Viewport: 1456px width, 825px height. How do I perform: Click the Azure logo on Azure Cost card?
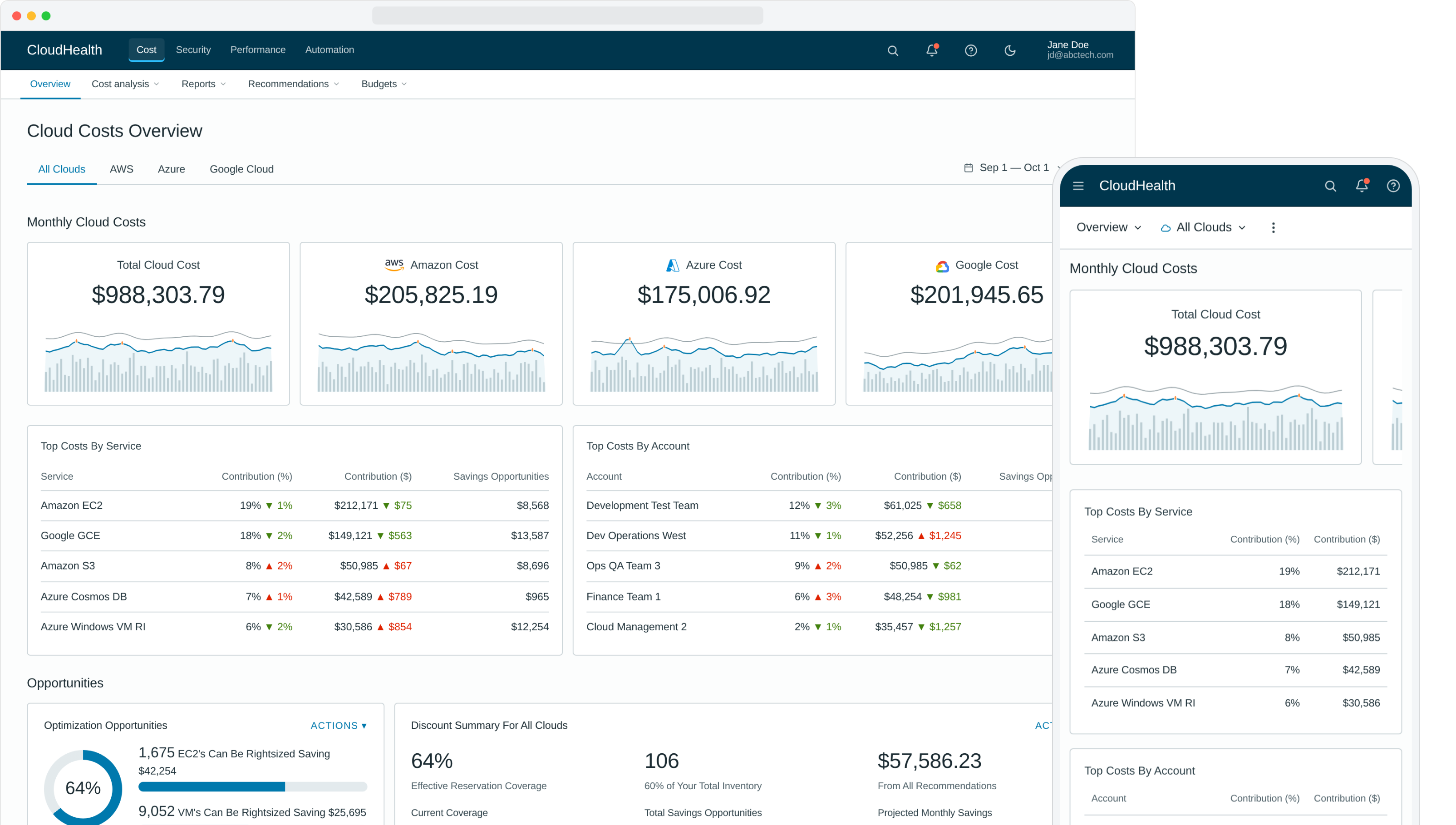(673, 265)
